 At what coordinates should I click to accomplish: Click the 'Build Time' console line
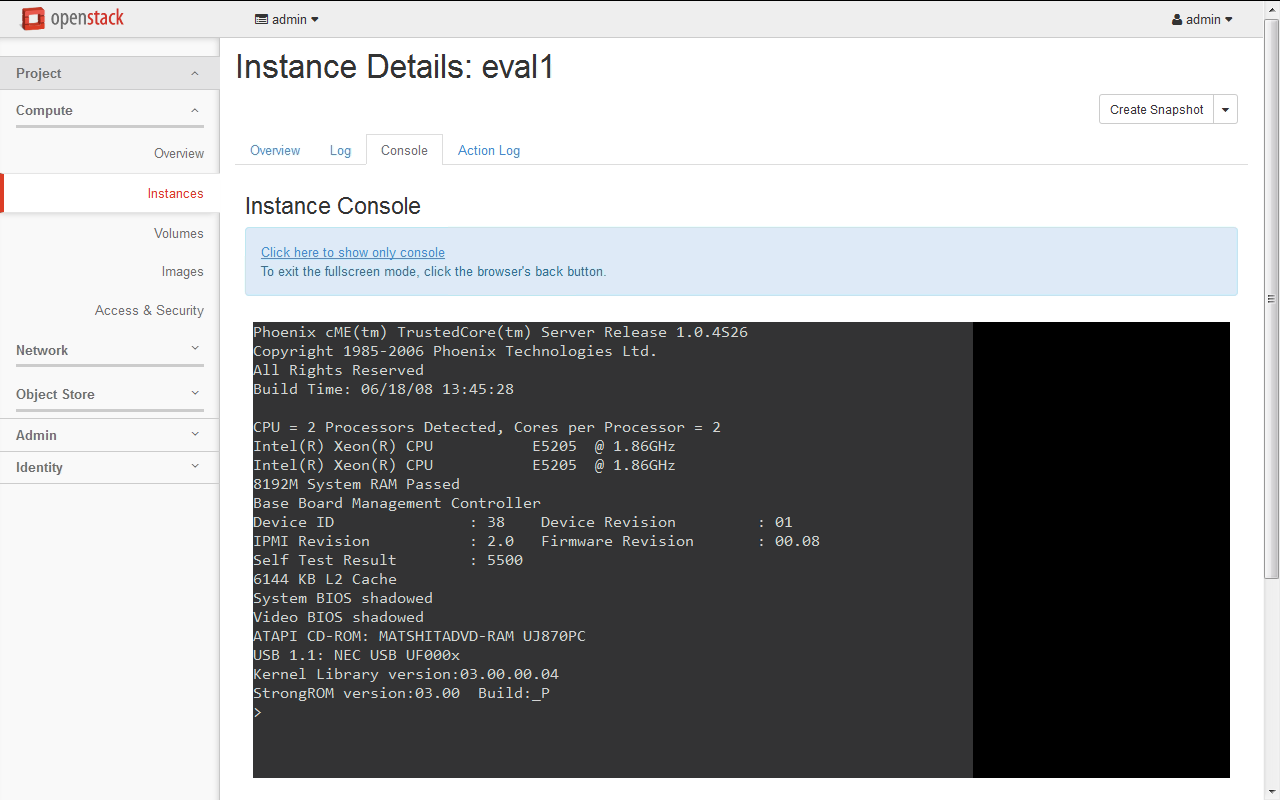coord(383,389)
